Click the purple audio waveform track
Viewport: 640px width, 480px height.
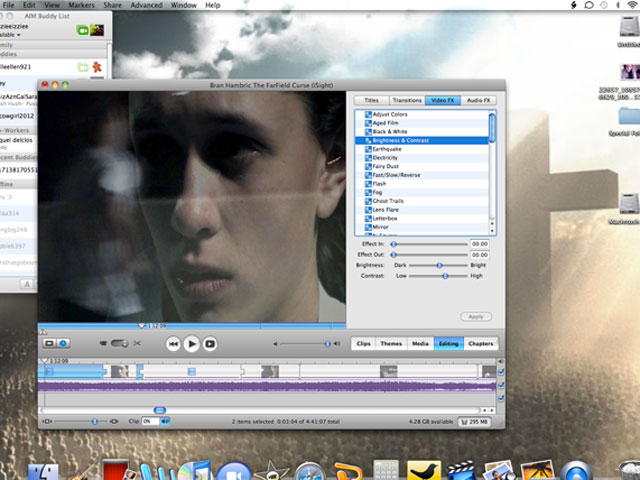267,386
